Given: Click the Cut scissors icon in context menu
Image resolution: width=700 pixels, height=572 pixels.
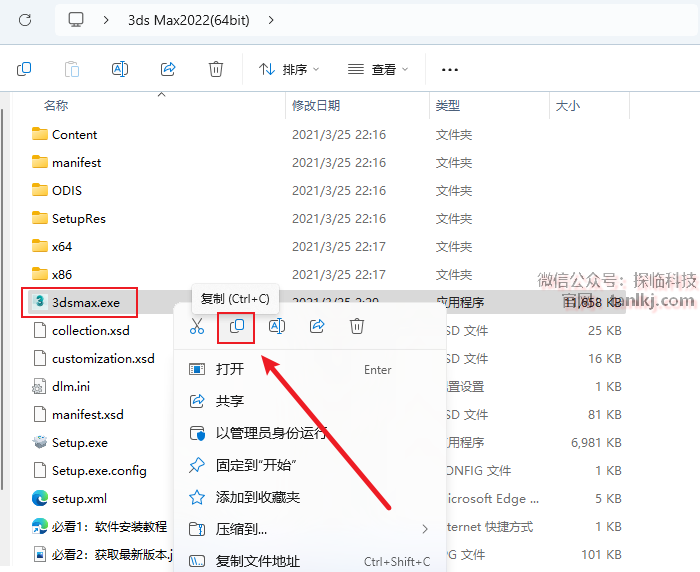Looking at the screenshot, I should tap(197, 326).
